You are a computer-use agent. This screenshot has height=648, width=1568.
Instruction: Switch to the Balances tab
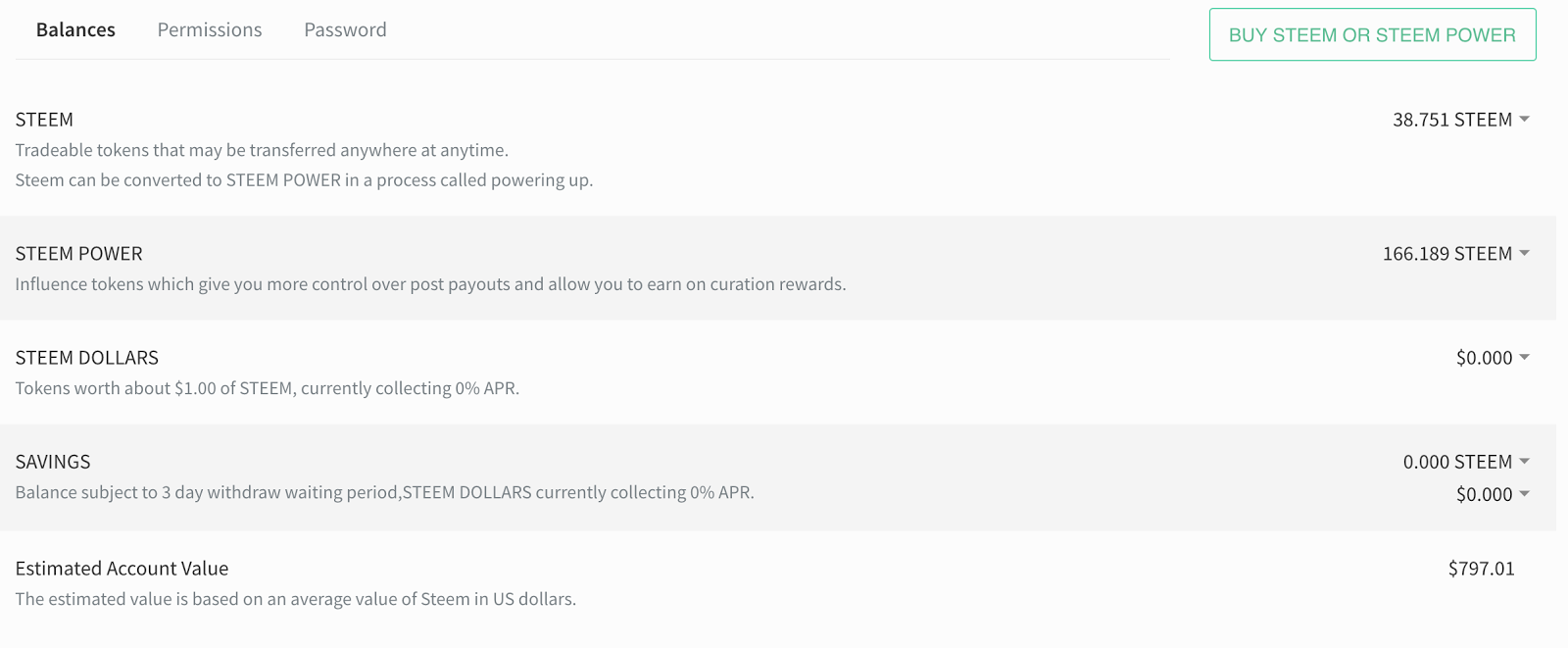[75, 30]
